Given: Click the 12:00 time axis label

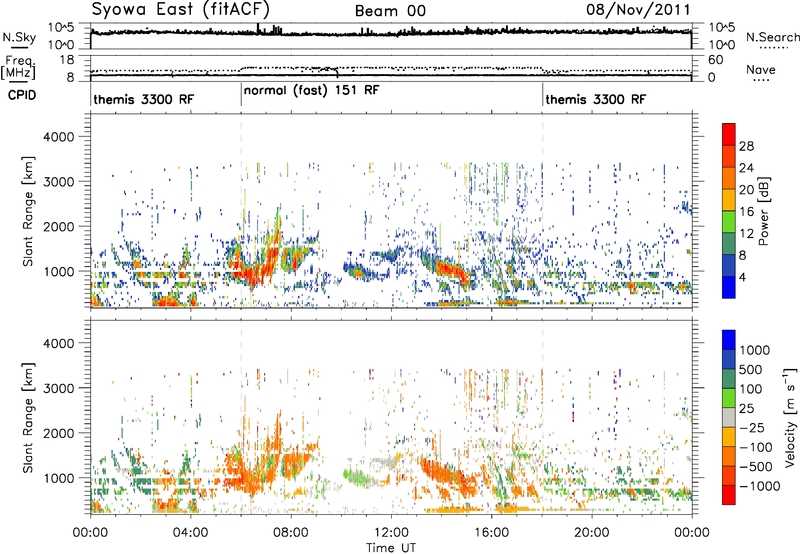Looking at the screenshot, I should [x=391, y=533].
